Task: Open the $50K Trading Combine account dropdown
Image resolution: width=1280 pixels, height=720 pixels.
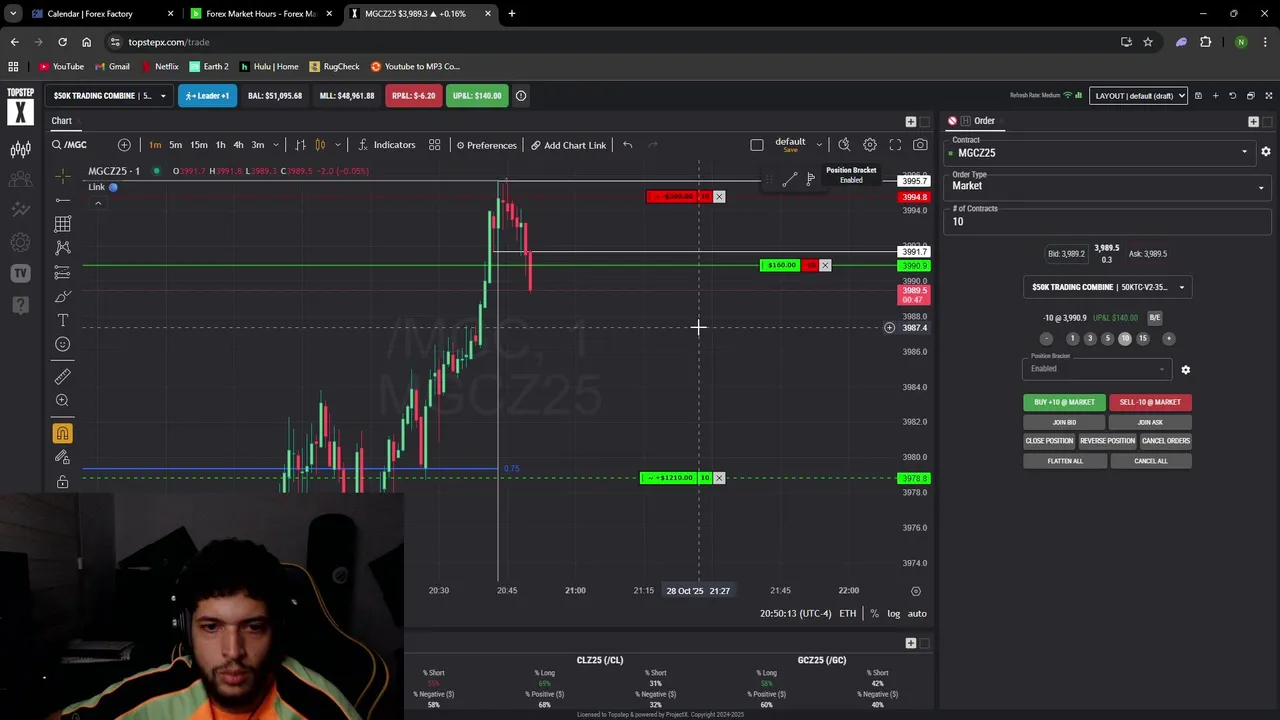Action: click(109, 96)
